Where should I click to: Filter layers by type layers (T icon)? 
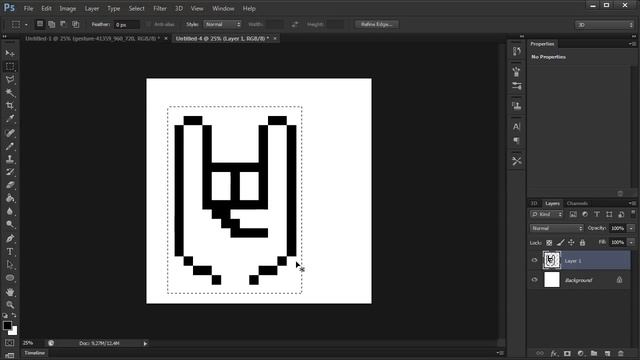597,214
